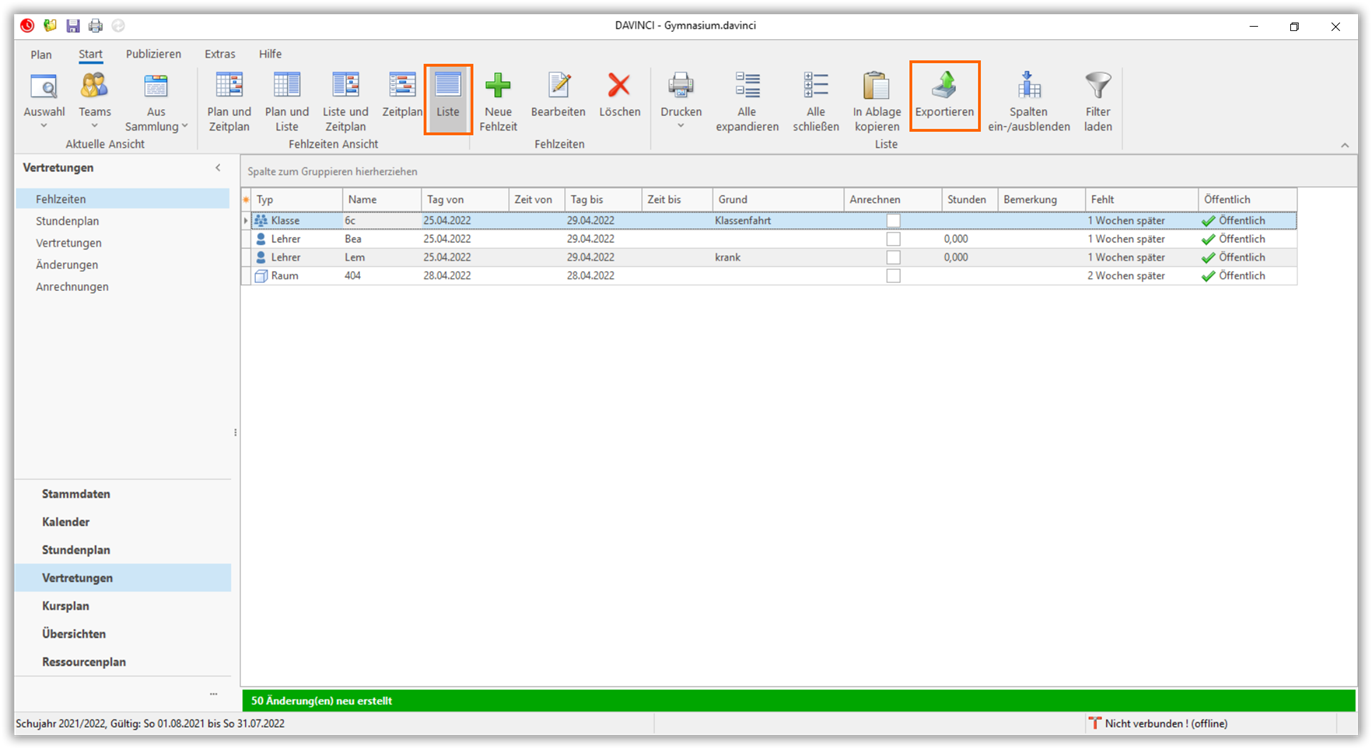Check the Anrechnen box for class 6c
This screenshot has width=1372, height=749.
click(x=893, y=221)
